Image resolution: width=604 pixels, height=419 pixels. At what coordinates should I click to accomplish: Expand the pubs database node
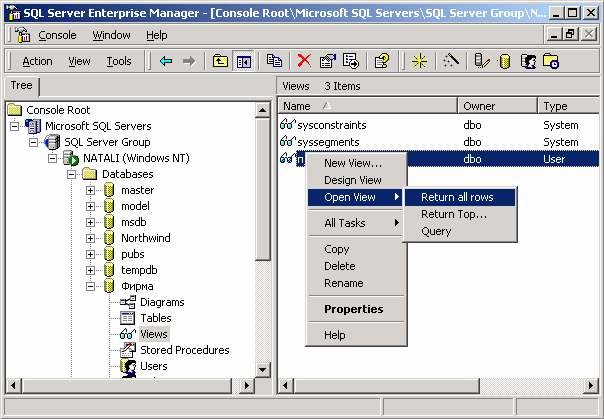click(91, 254)
